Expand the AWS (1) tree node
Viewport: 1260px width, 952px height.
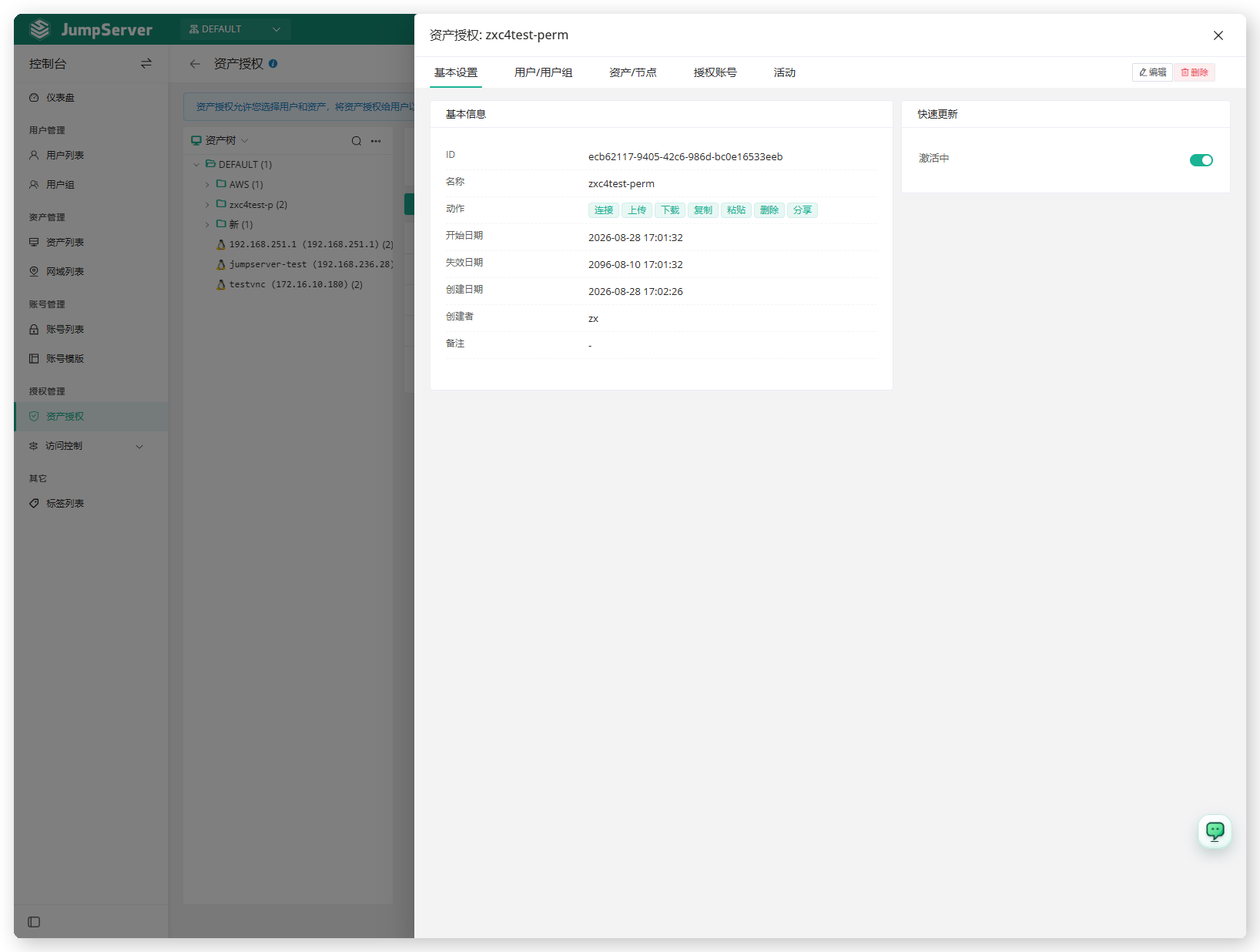207,185
